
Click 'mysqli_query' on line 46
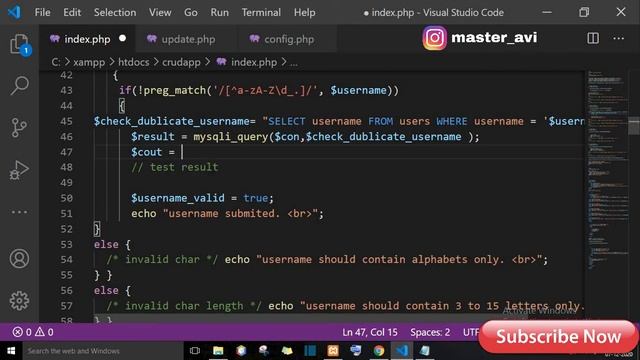[x=231, y=137]
